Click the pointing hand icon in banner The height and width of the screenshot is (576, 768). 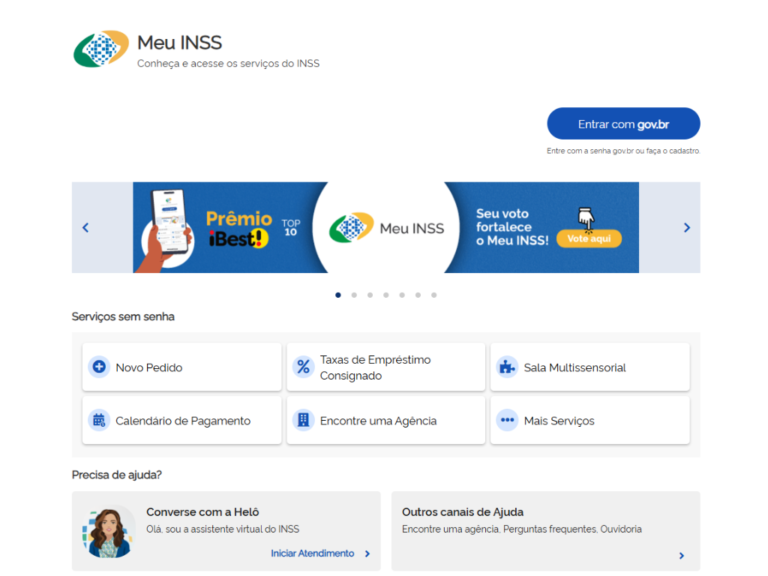[x=586, y=218]
